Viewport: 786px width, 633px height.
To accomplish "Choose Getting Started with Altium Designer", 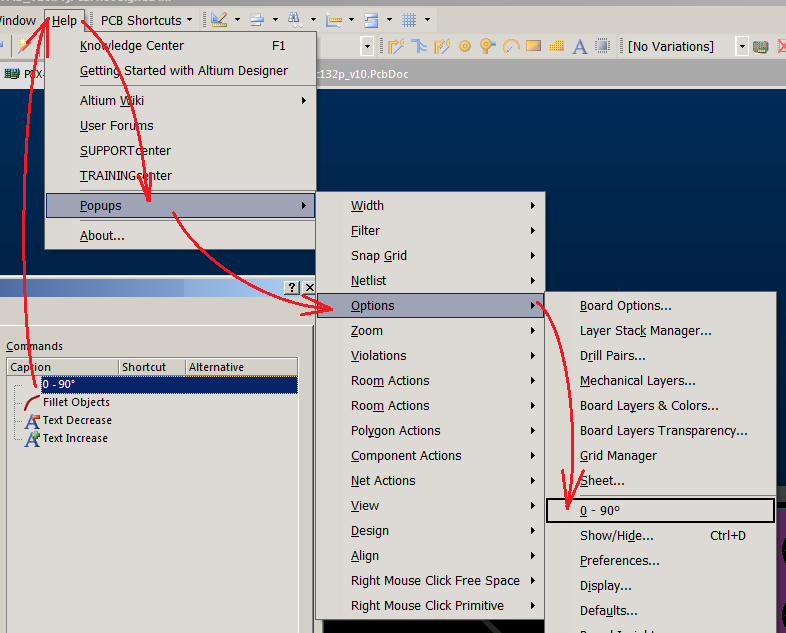I will [x=180, y=71].
